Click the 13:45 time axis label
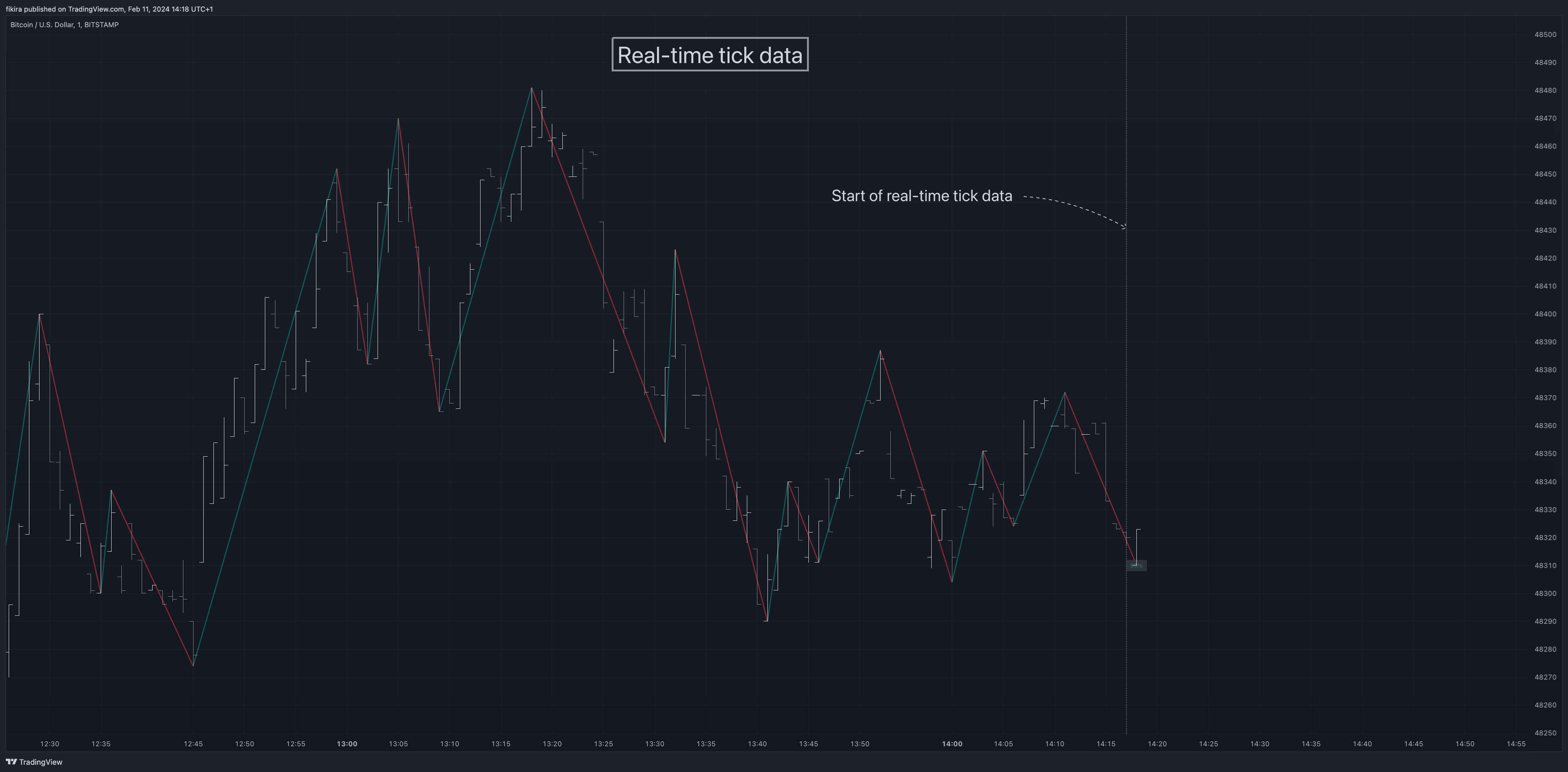This screenshot has height=772, width=1568. coord(808,744)
